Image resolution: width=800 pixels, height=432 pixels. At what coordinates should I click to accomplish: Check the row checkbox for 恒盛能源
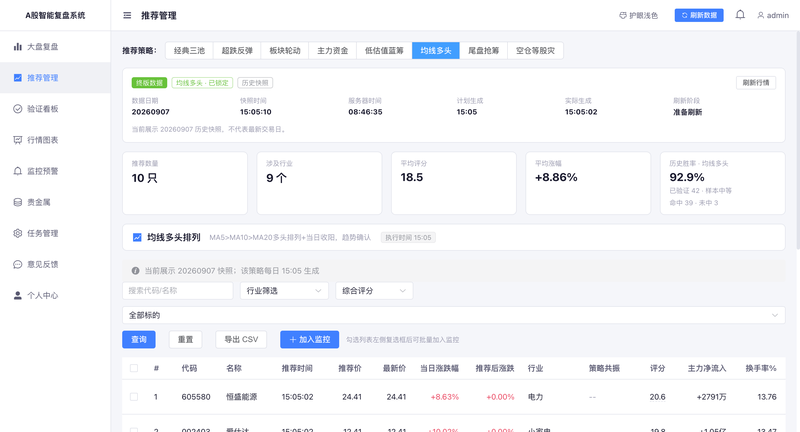point(134,396)
